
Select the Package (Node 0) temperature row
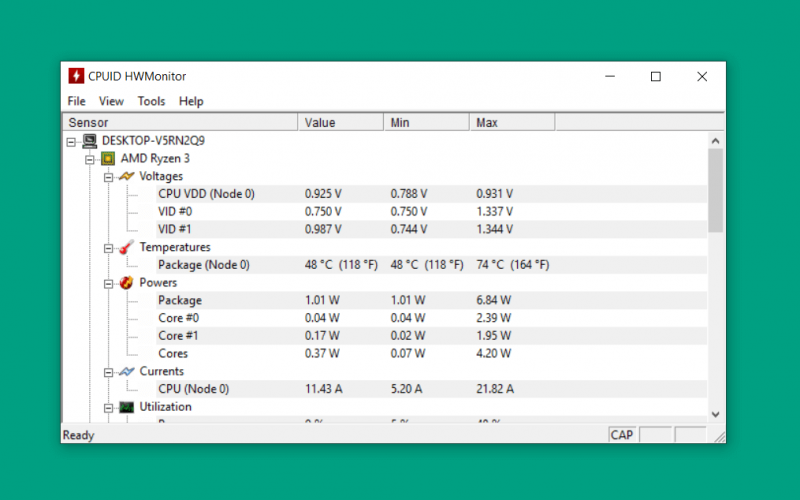431,265
